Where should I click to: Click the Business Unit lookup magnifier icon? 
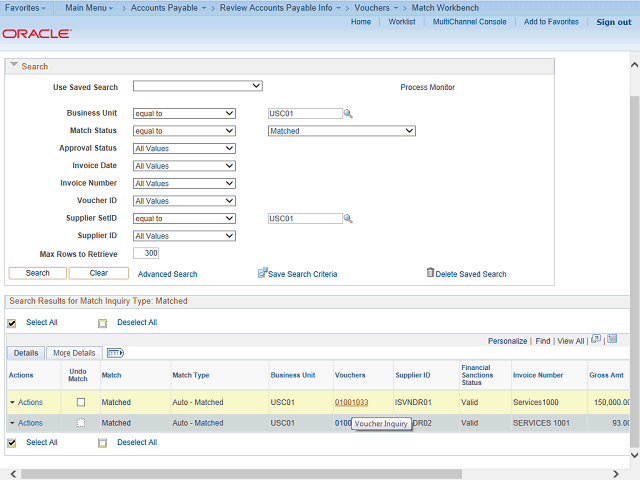349,114
